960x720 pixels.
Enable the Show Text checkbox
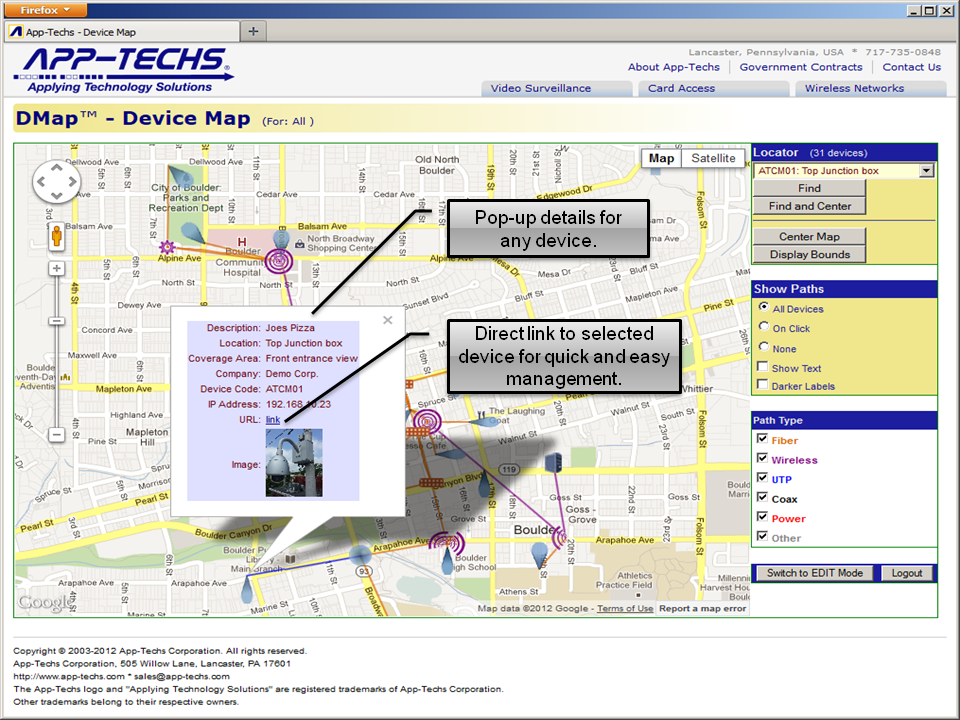[x=763, y=367]
